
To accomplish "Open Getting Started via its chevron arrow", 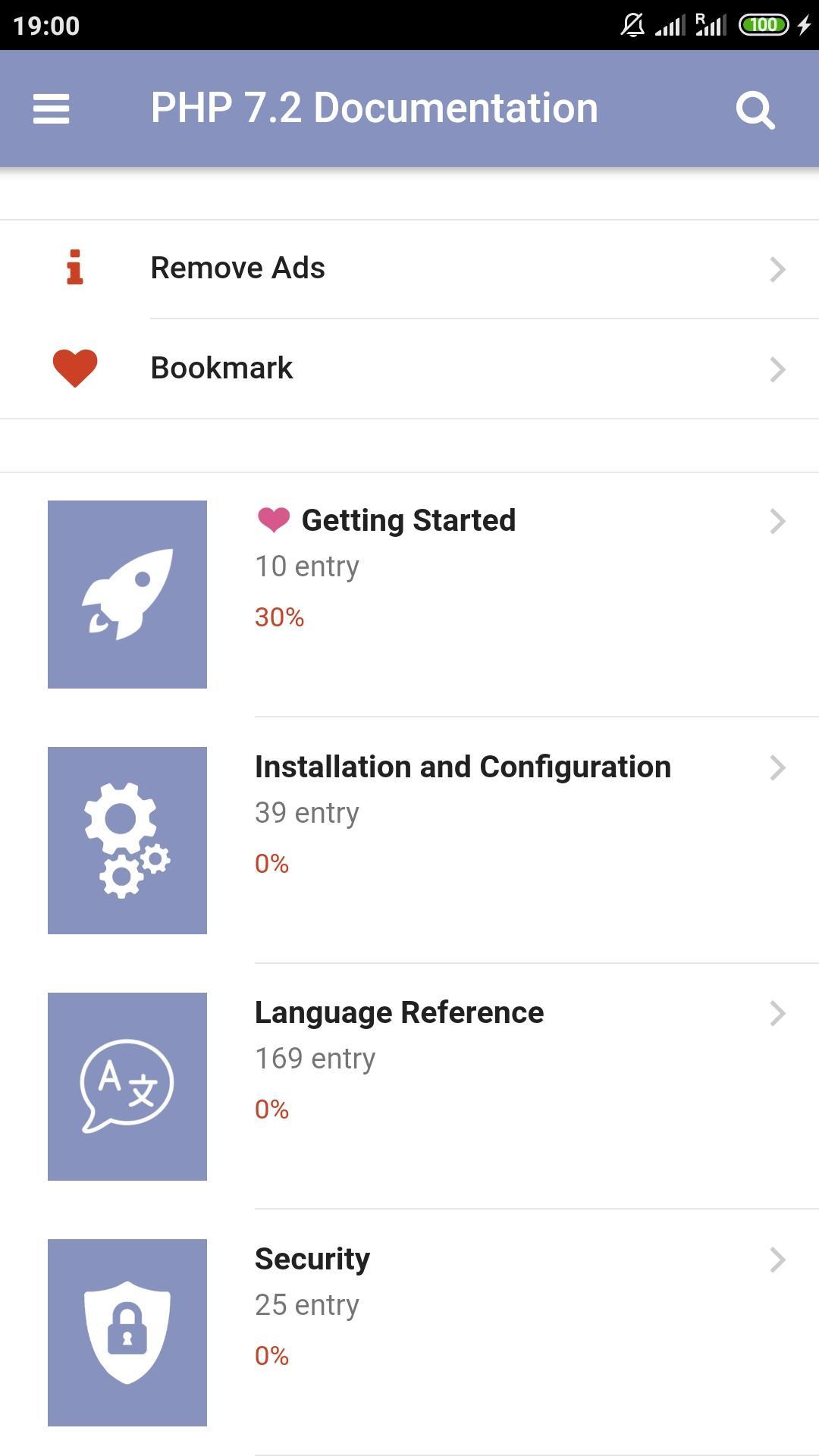I will [777, 521].
